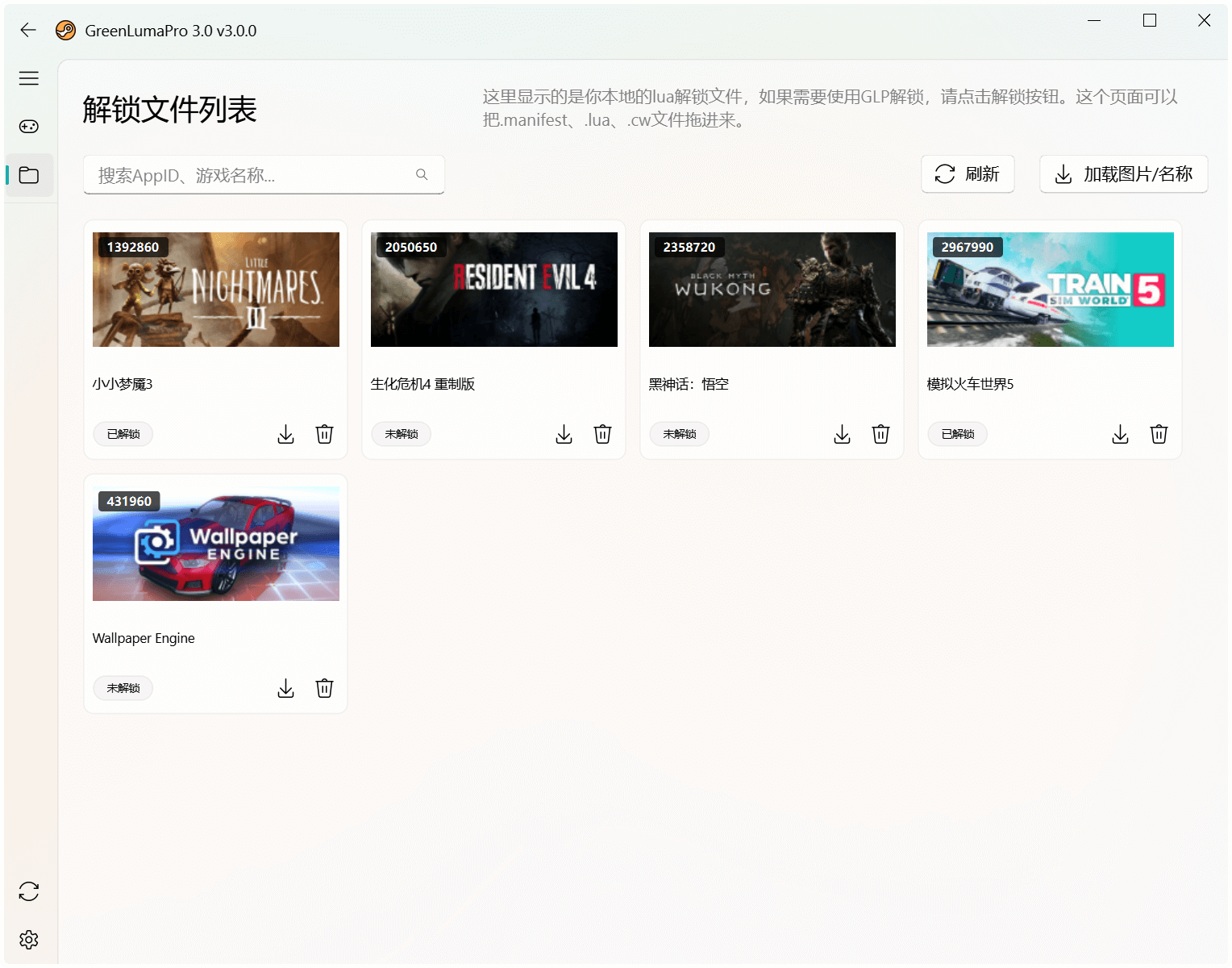Open settings gear in sidebar
Viewport: 1232px width, 968px height.
pos(29,940)
